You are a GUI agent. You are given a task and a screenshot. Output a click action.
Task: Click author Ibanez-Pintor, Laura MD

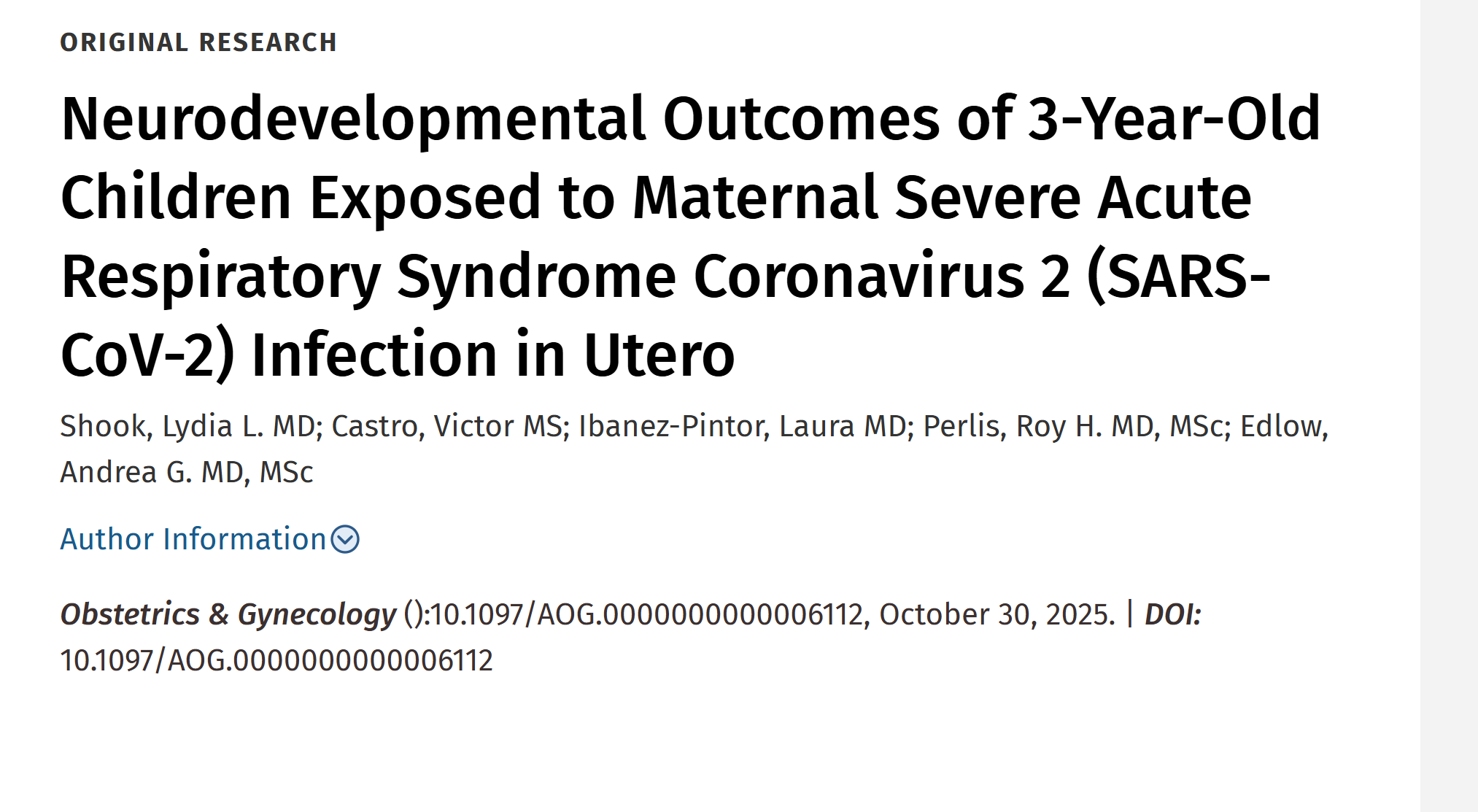click(x=742, y=426)
